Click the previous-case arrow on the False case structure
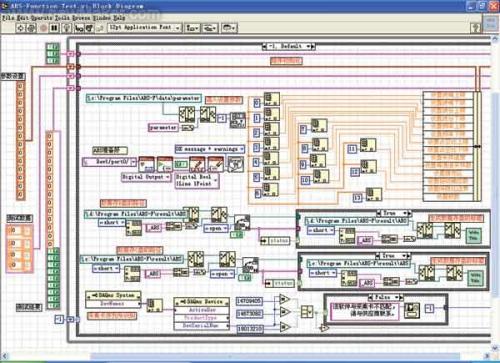The height and width of the screenshot is (363, 500). (371, 297)
